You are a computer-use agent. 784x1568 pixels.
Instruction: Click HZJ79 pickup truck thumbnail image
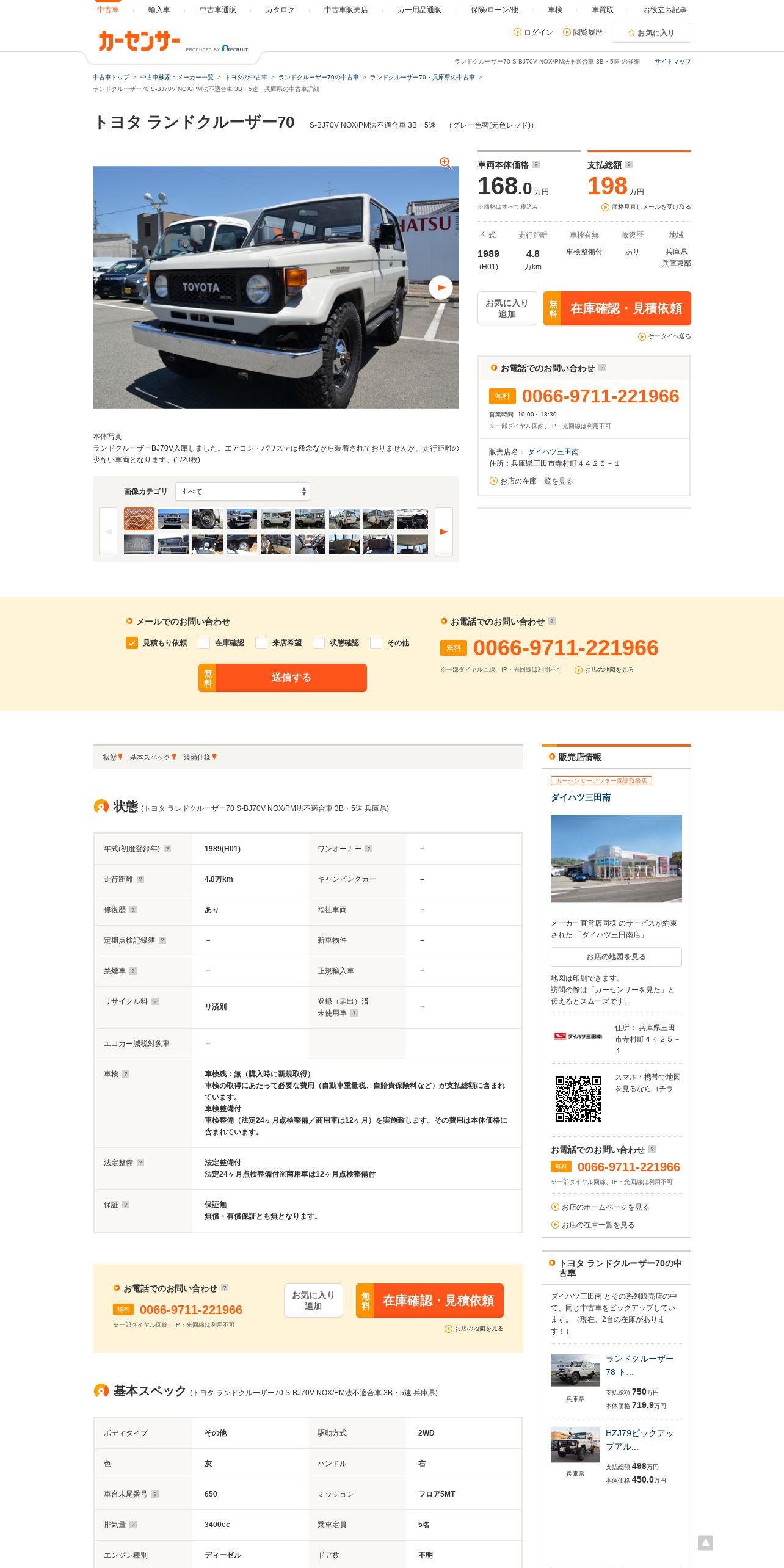click(575, 1445)
